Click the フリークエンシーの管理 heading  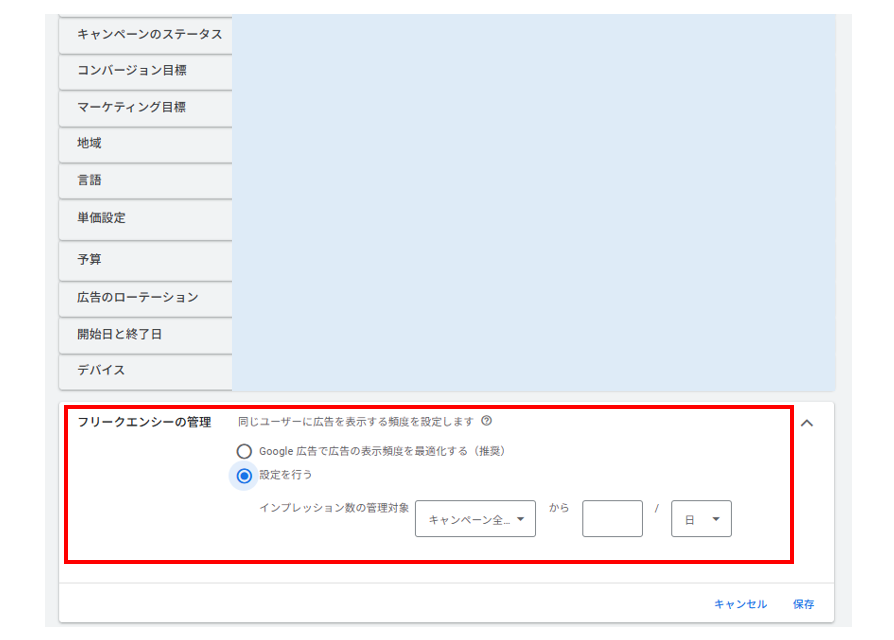[144, 422]
